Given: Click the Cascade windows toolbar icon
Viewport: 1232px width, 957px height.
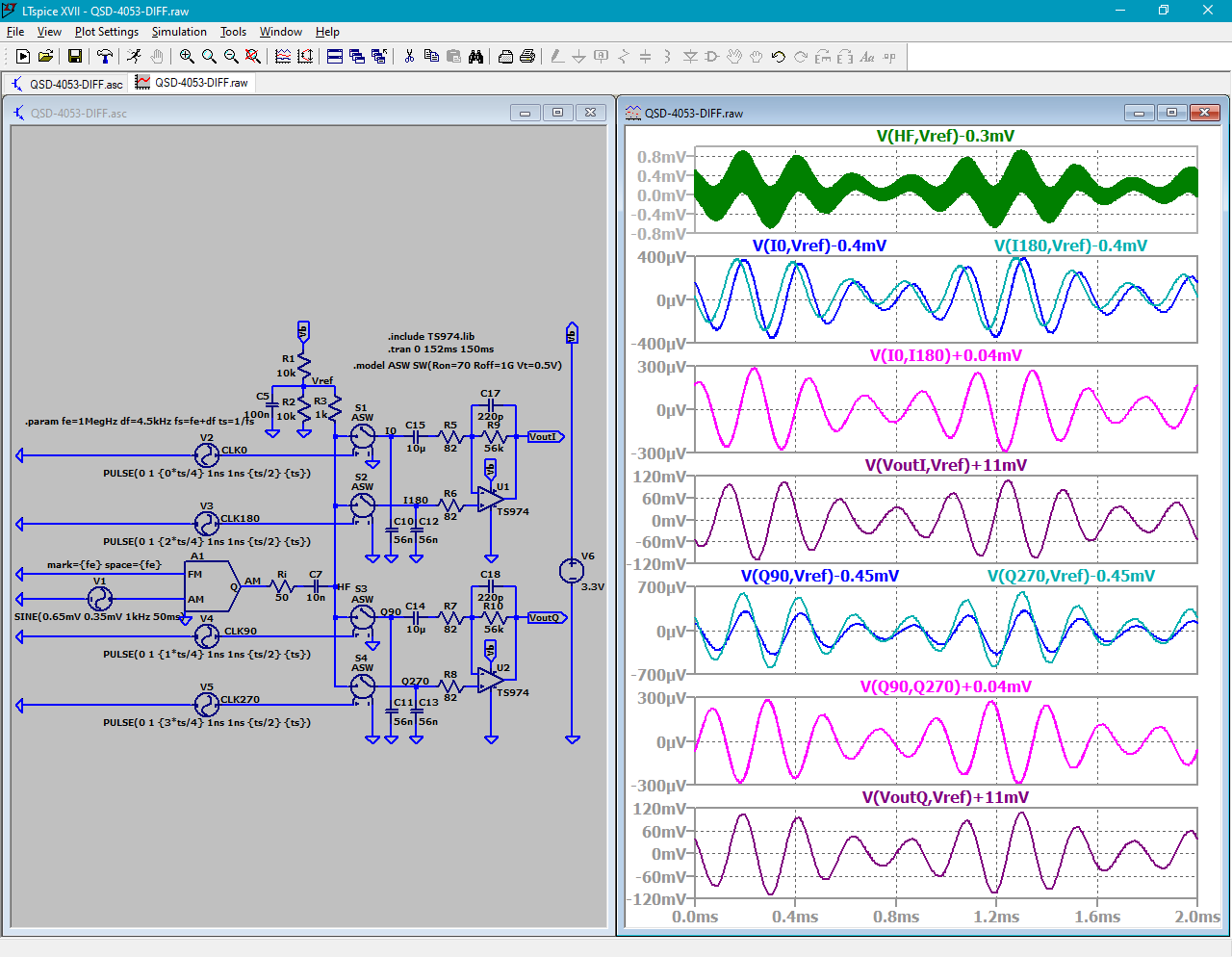Looking at the screenshot, I should [357, 57].
